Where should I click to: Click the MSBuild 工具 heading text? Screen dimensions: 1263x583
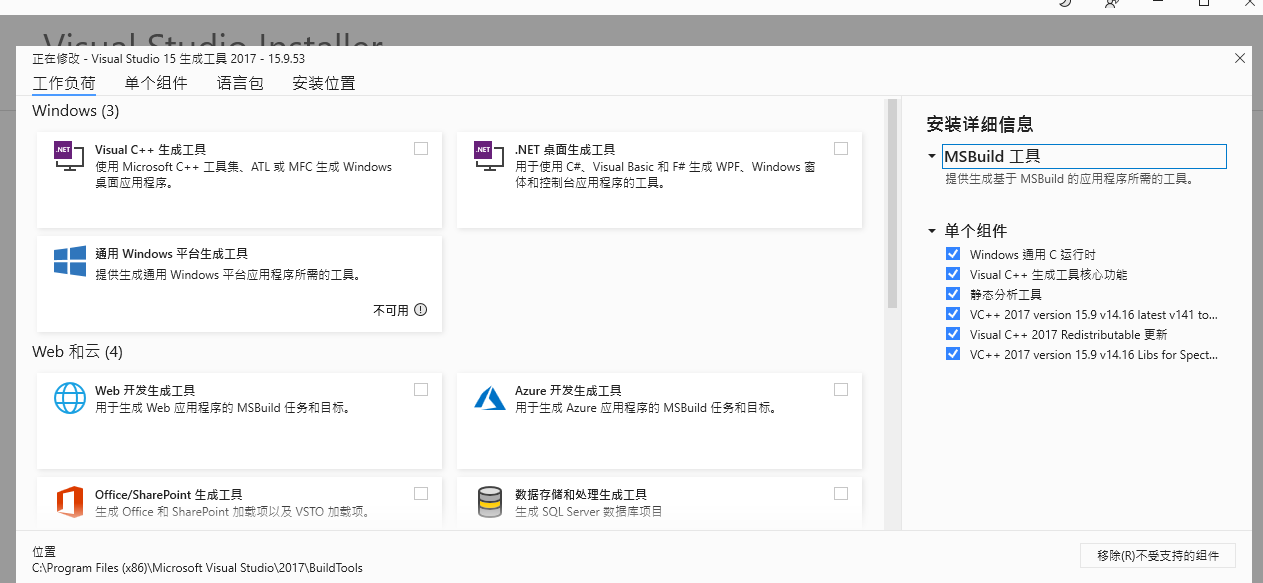click(x=992, y=157)
